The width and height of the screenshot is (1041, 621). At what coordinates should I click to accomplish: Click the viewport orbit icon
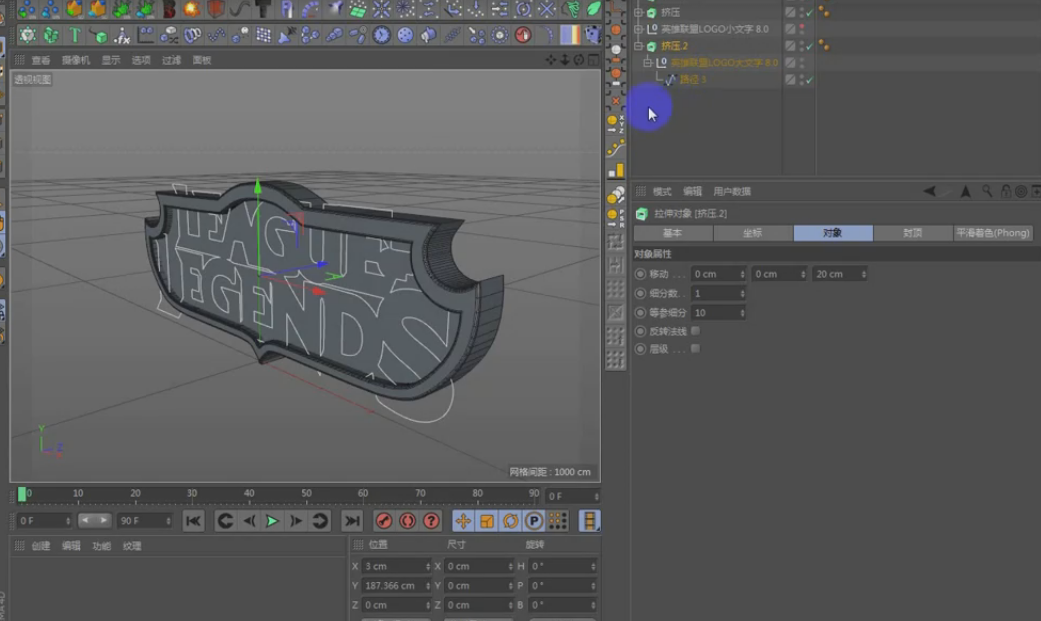tap(579, 60)
